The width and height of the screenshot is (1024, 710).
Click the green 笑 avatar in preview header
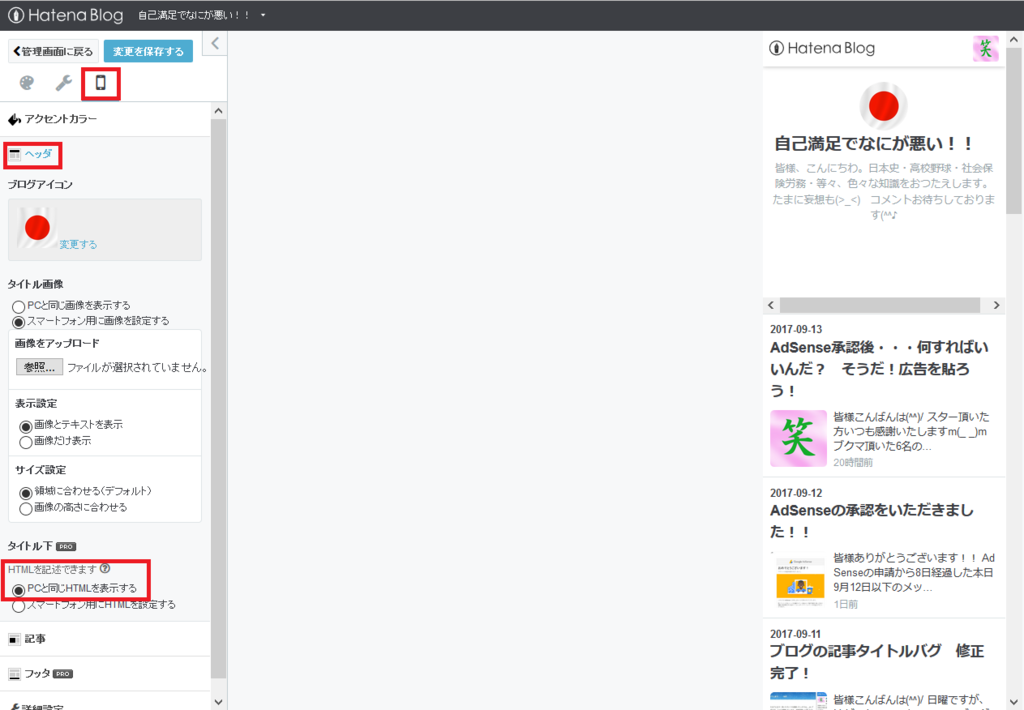coord(985,48)
